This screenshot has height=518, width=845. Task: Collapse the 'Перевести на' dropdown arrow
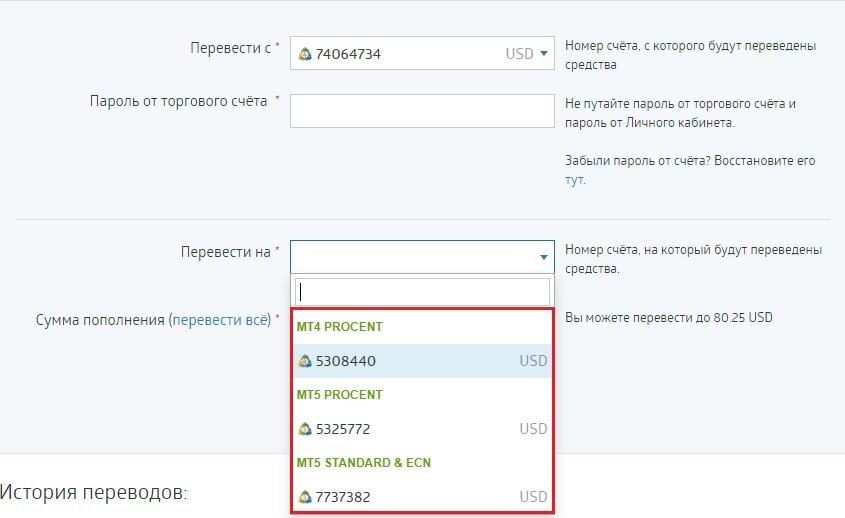point(544,257)
